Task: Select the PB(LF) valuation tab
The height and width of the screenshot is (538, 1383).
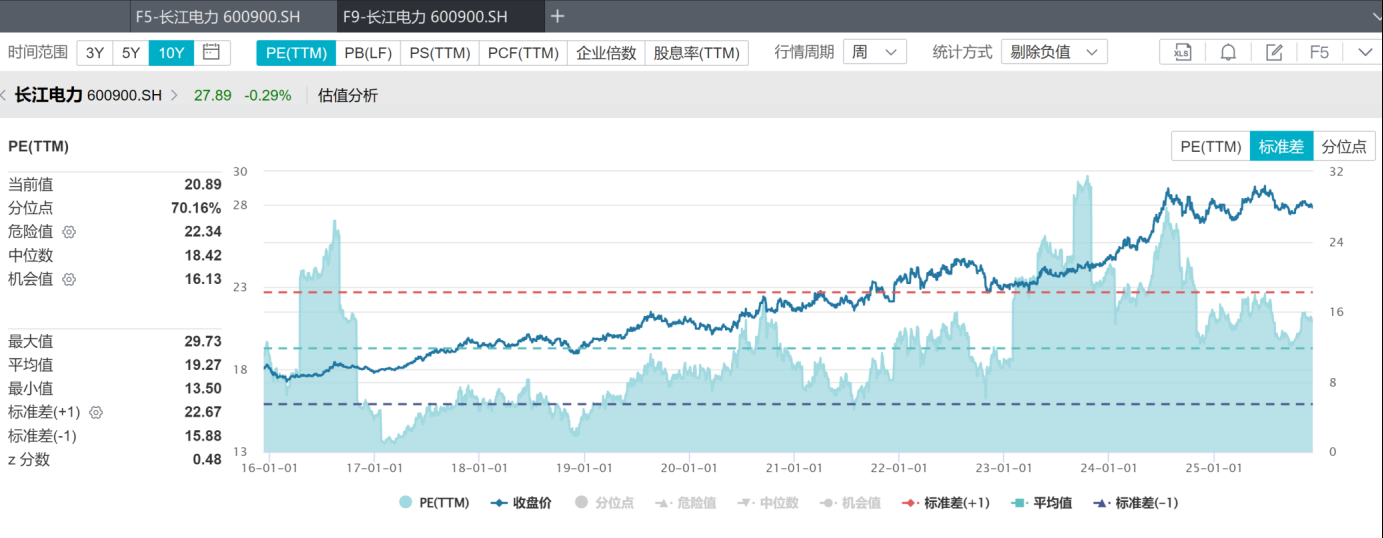Action: pos(368,53)
